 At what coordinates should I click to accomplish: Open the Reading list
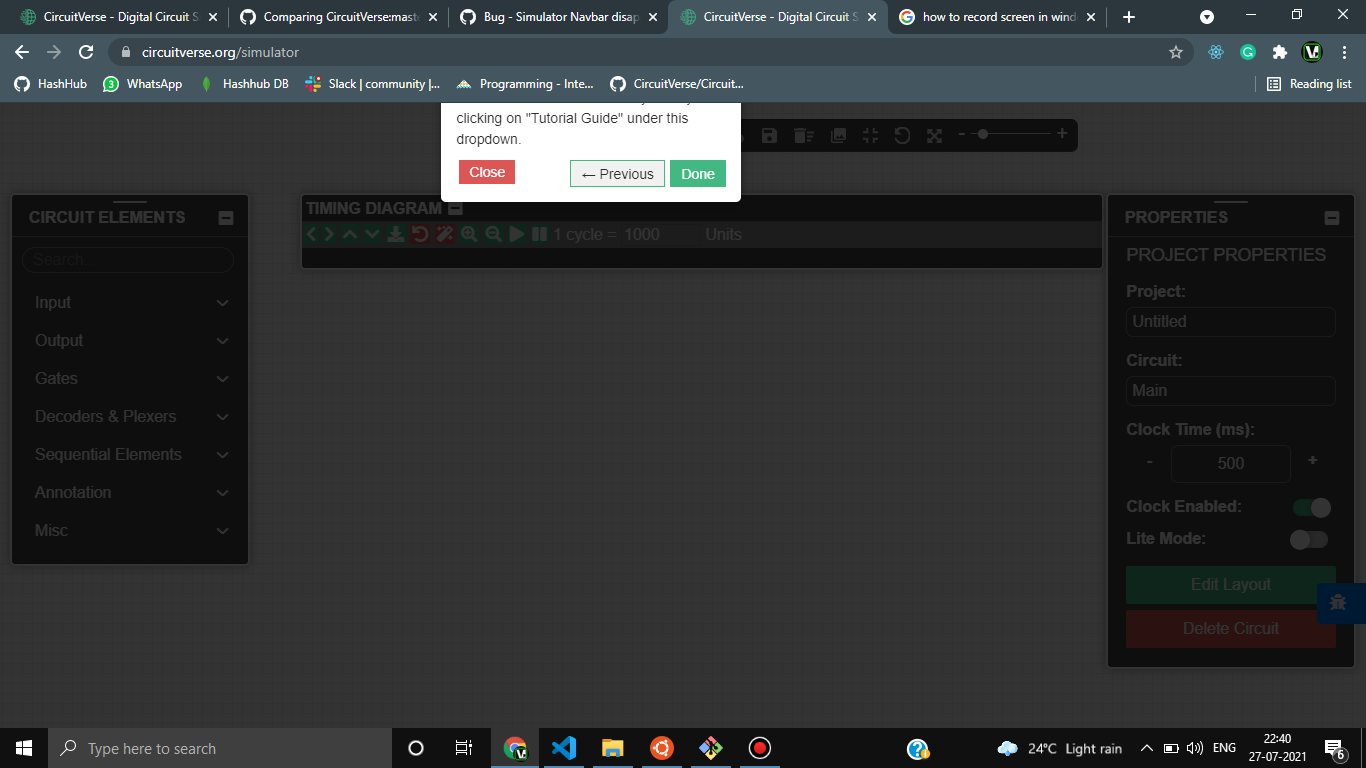(x=1309, y=84)
